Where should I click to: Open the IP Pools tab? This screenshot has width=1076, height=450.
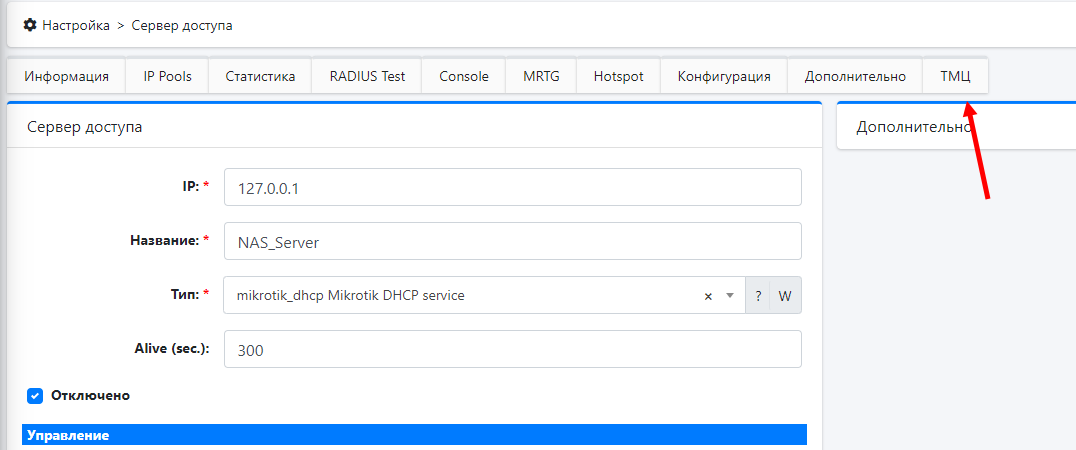(x=167, y=77)
